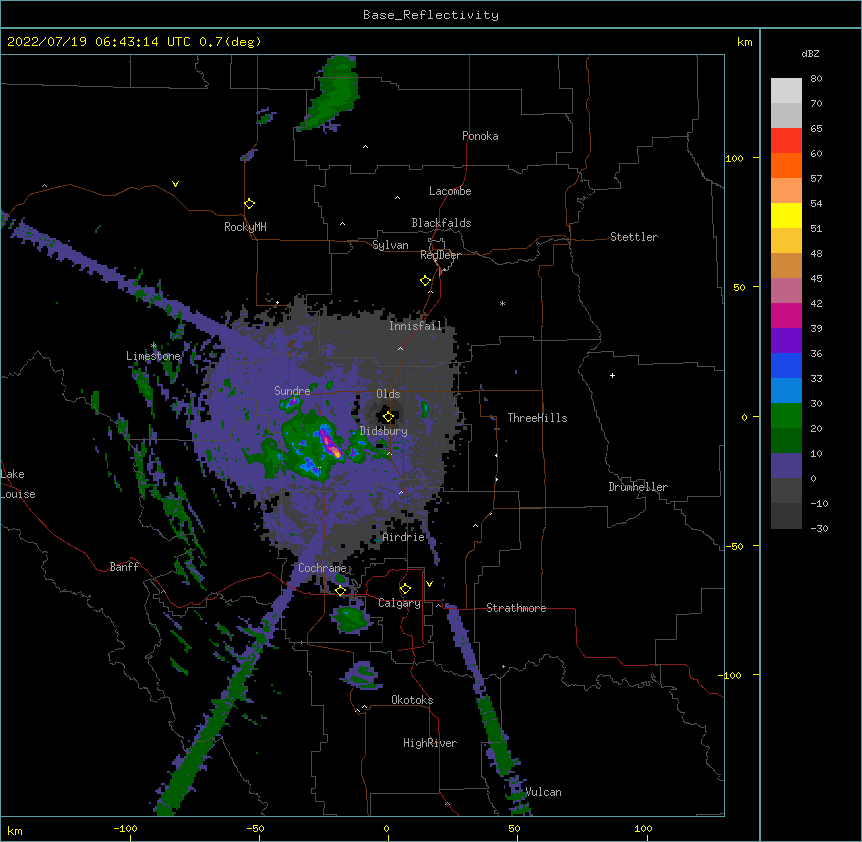Click the RedDeer city label

coord(440,255)
